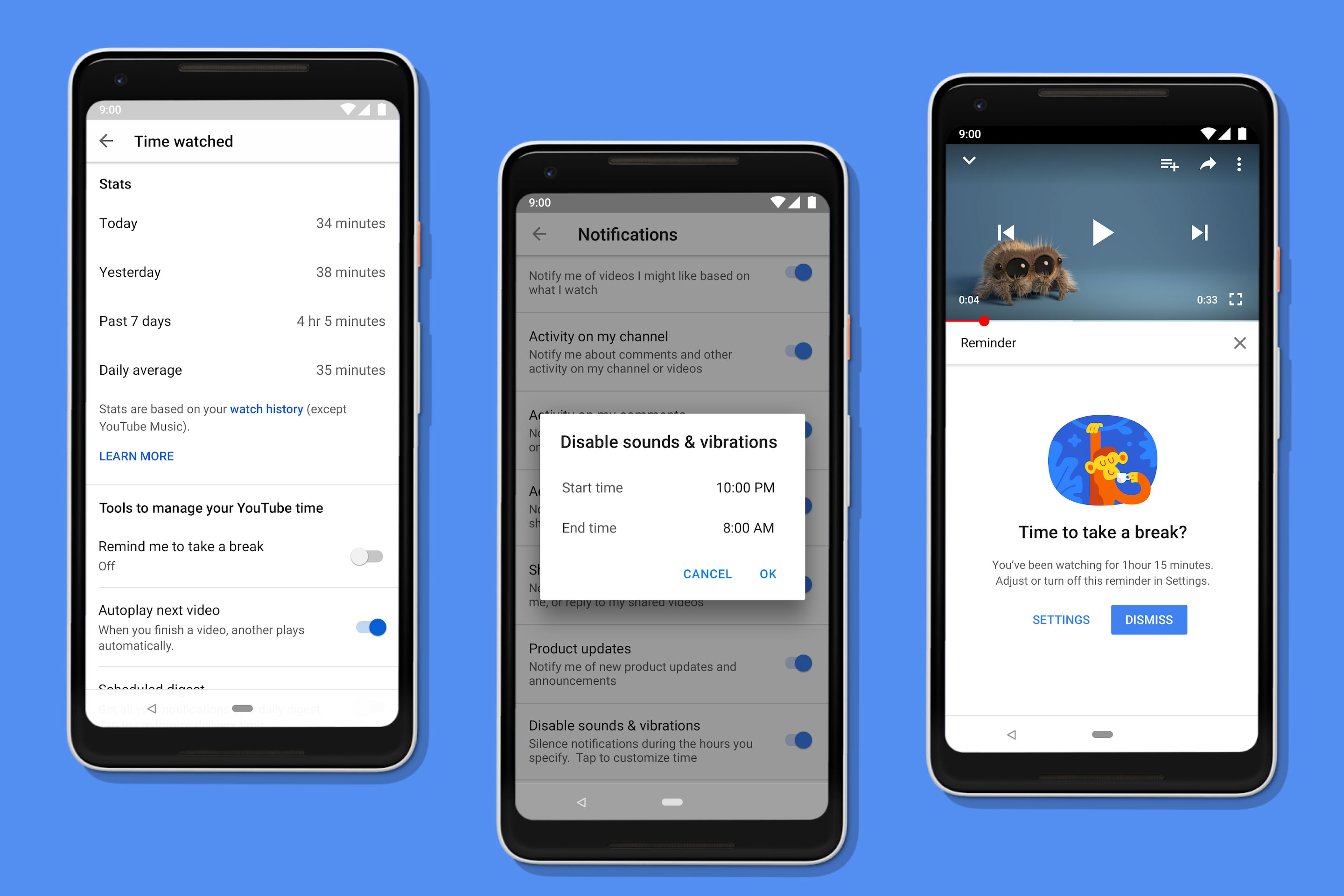The height and width of the screenshot is (896, 1344).
Task: Click DISMISS on the take a break reminder
Action: pyautogui.click(x=1148, y=618)
